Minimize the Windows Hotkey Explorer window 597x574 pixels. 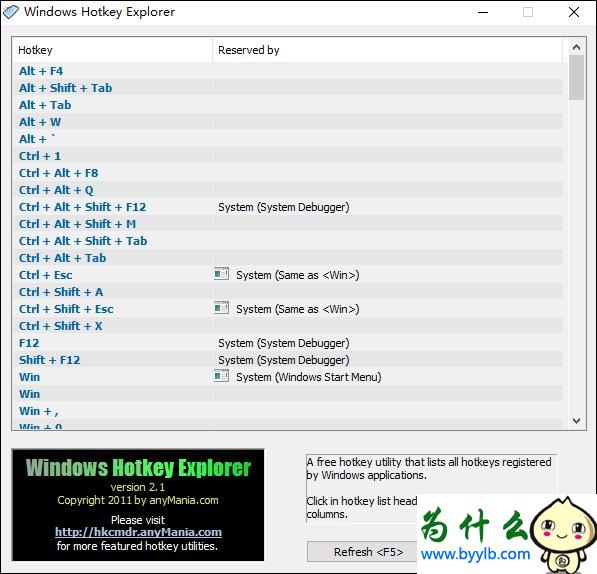pyautogui.click(x=483, y=12)
